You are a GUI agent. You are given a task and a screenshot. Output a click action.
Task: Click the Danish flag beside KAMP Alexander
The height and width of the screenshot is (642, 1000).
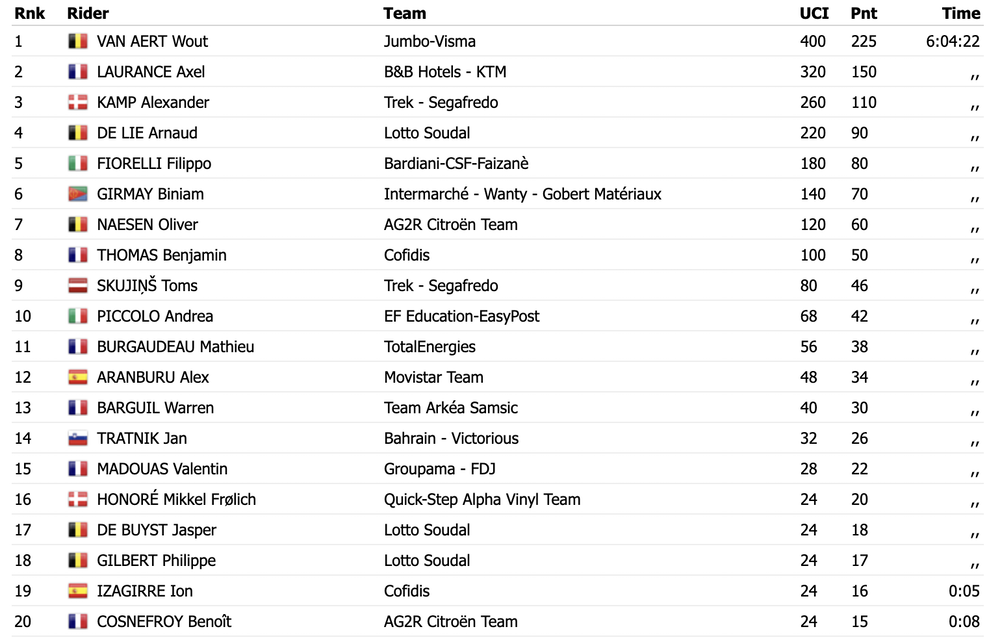click(x=78, y=103)
